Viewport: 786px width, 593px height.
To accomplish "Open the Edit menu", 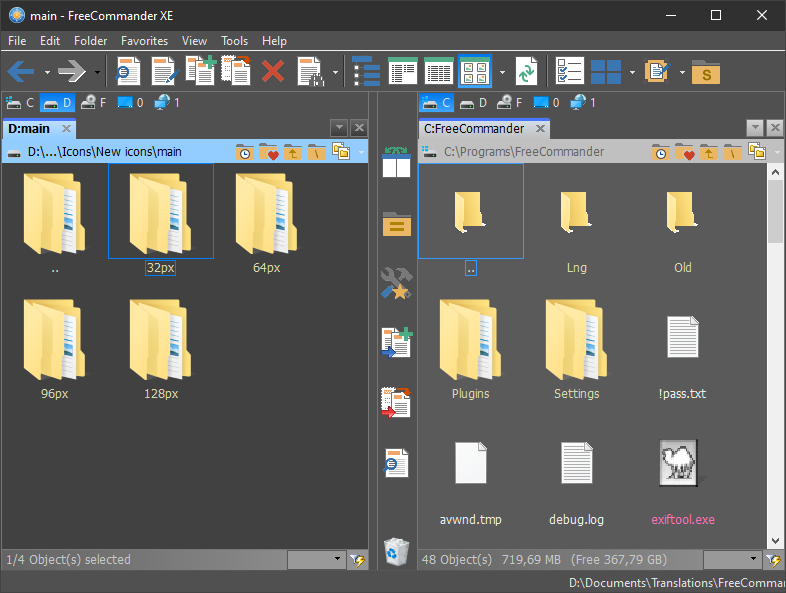I will point(50,41).
